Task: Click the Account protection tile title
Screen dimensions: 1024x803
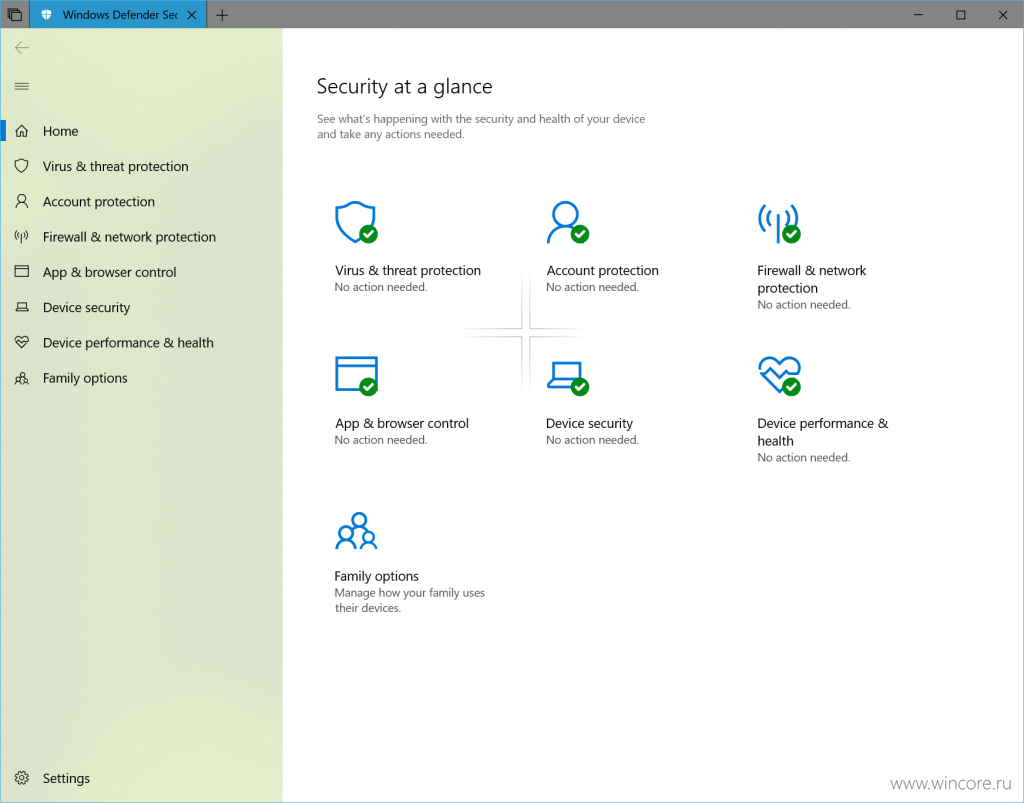Action: (x=602, y=270)
